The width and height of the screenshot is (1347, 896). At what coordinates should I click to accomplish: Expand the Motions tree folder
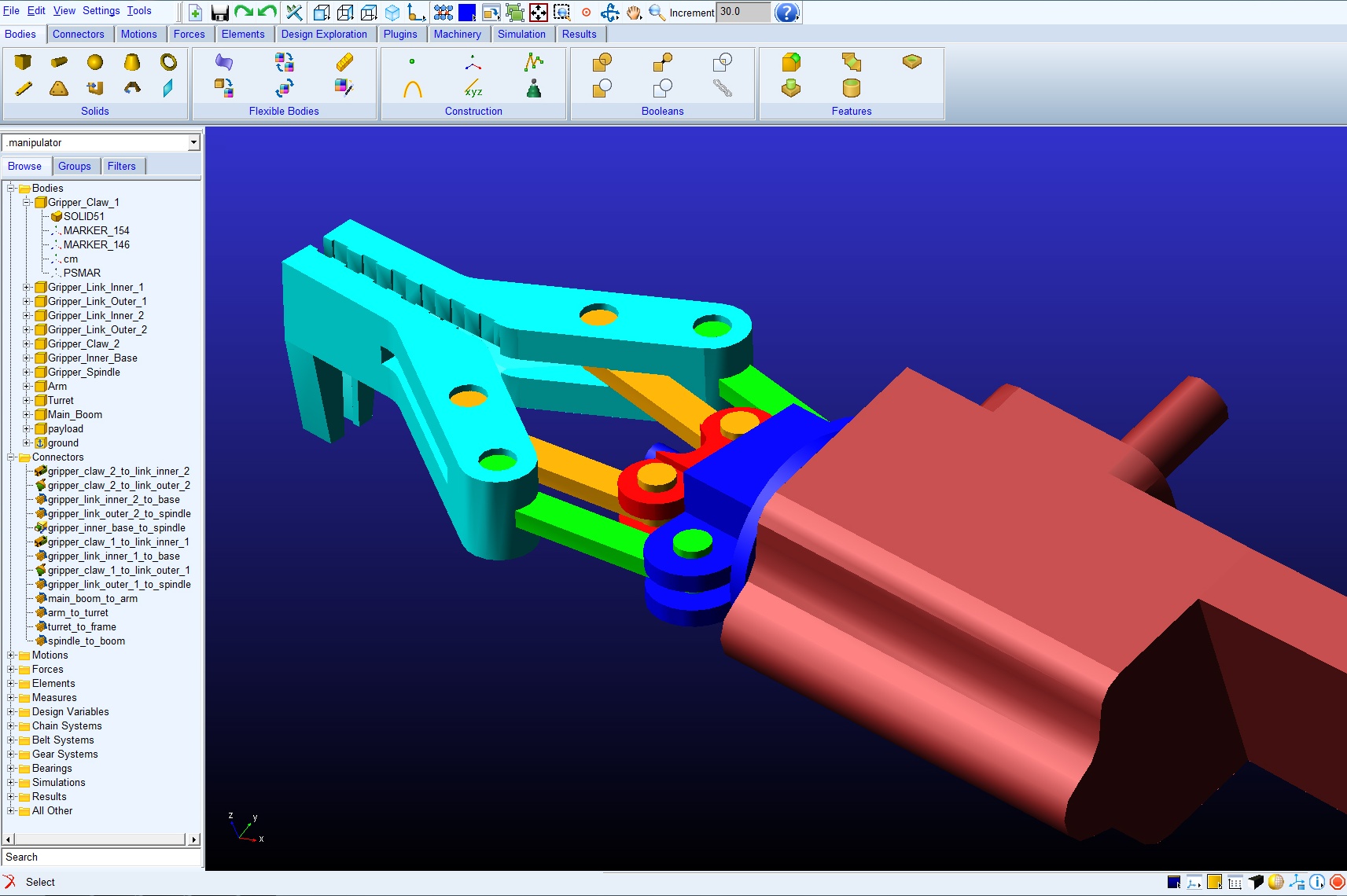pyautogui.click(x=12, y=655)
